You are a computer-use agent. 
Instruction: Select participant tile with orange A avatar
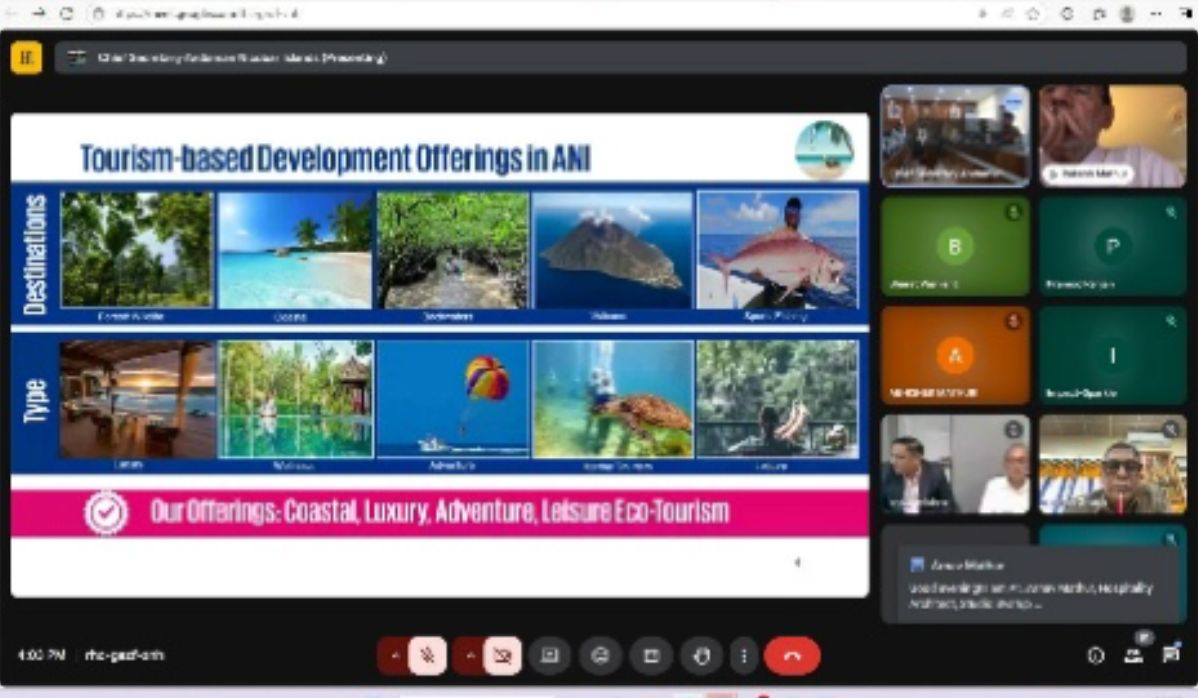click(x=954, y=355)
